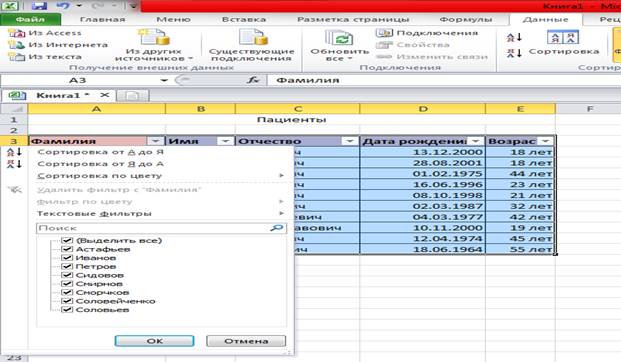
Task: Switch to the Меню tab
Action: click(173, 19)
